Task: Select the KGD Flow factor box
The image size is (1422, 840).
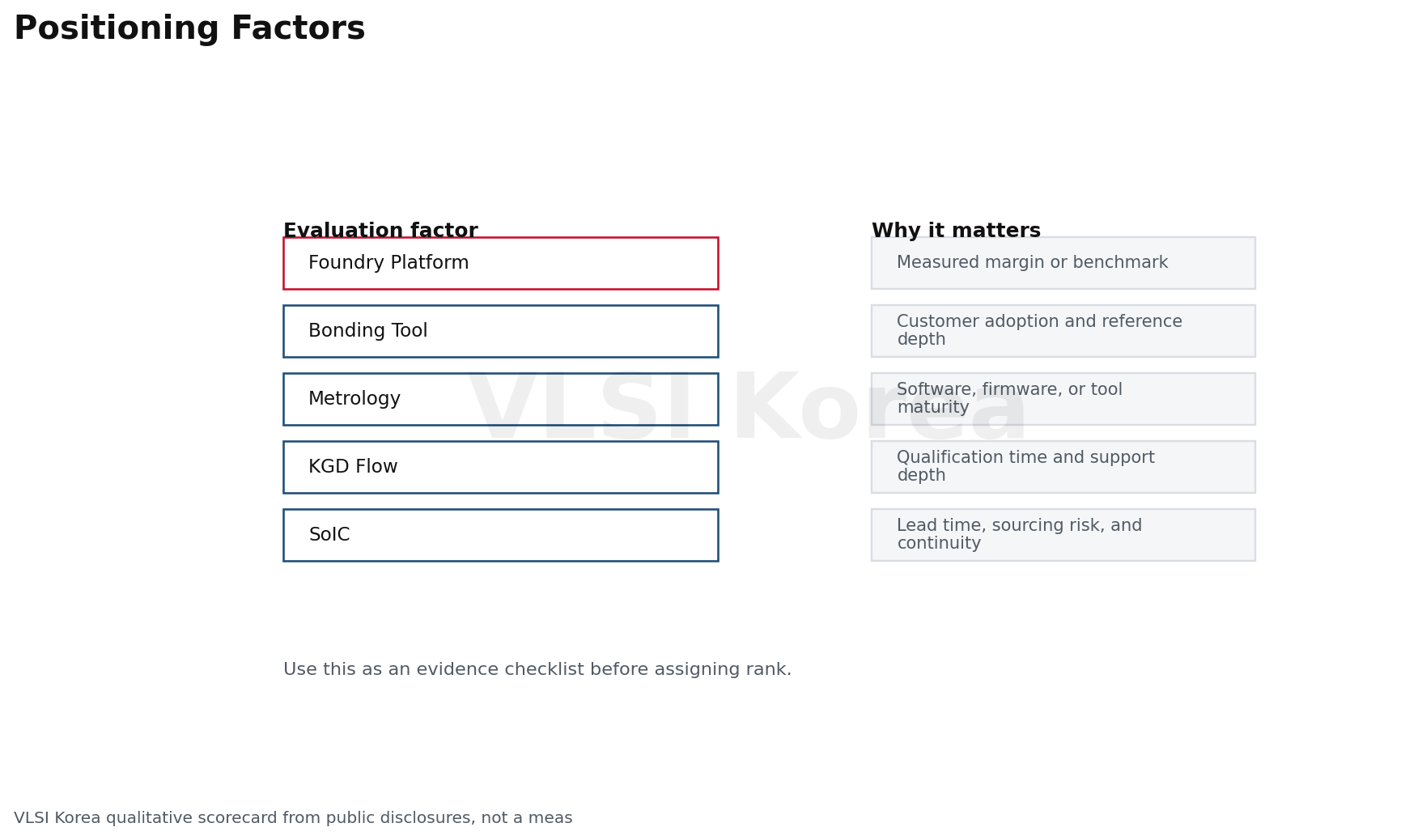Action: point(500,467)
